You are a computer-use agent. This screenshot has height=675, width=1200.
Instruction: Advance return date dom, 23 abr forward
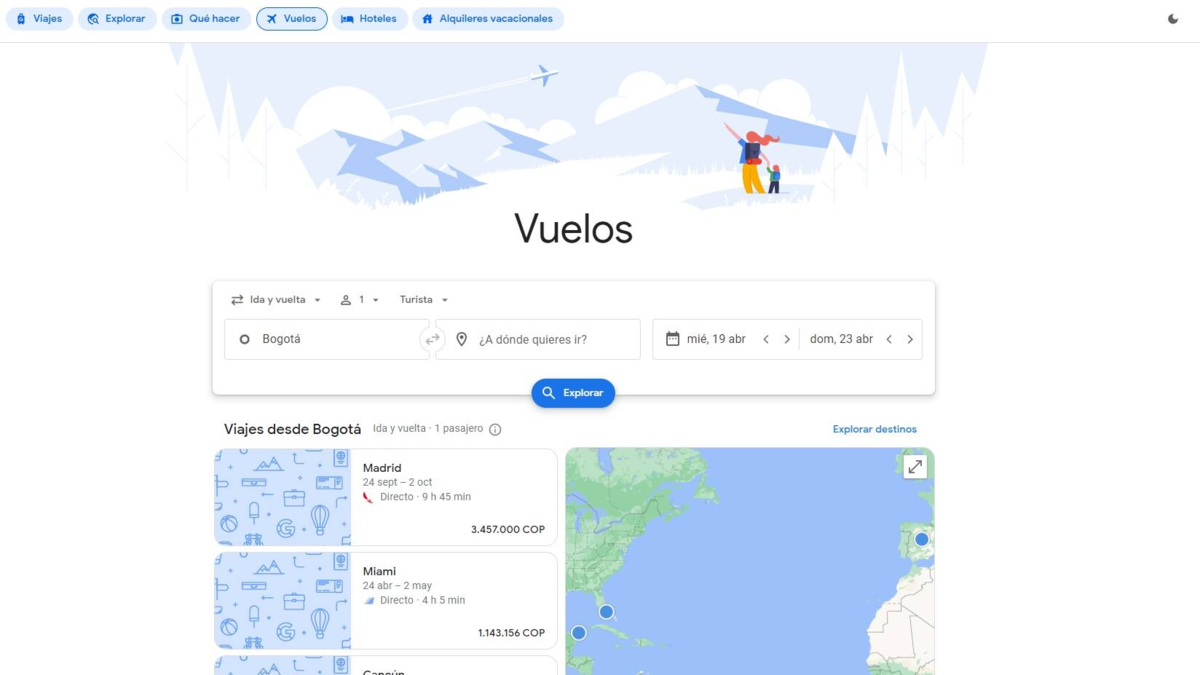[910, 340]
